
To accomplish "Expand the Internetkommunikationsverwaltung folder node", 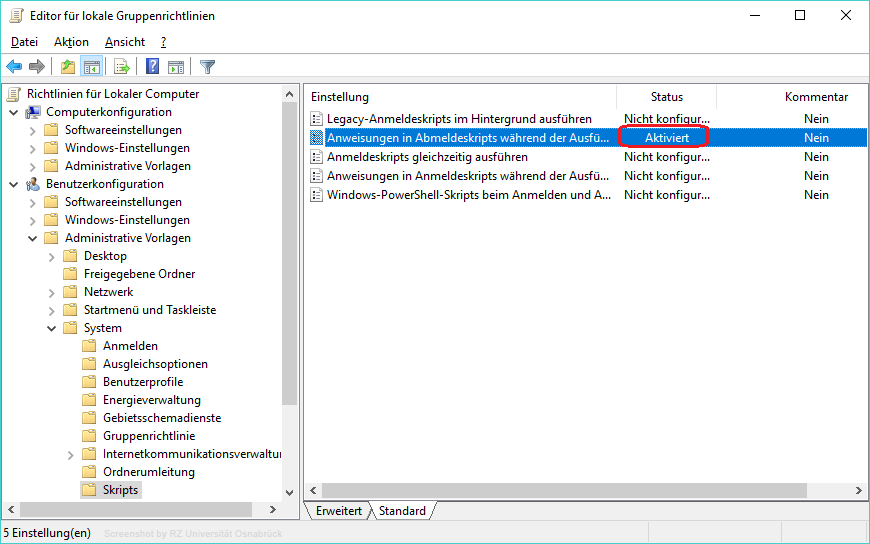I will (x=71, y=454).
